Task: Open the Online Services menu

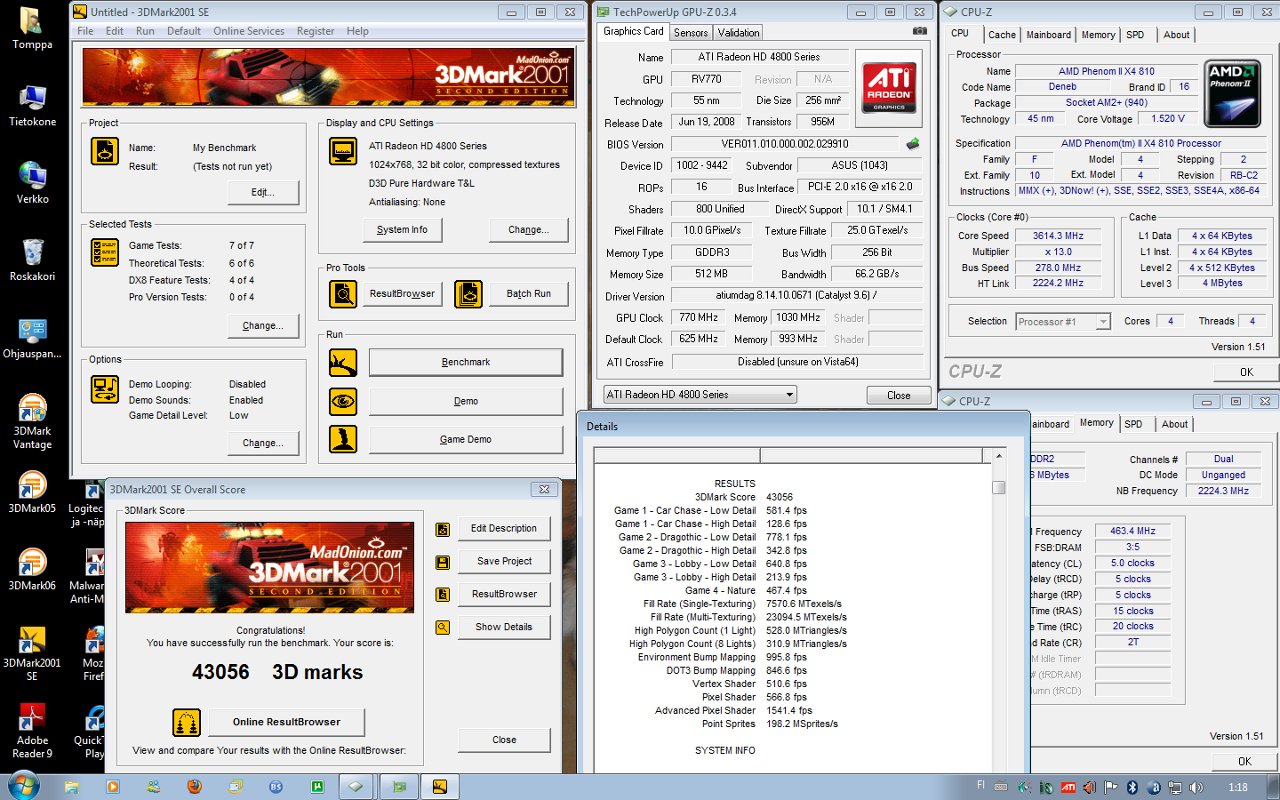Action: 248,31
